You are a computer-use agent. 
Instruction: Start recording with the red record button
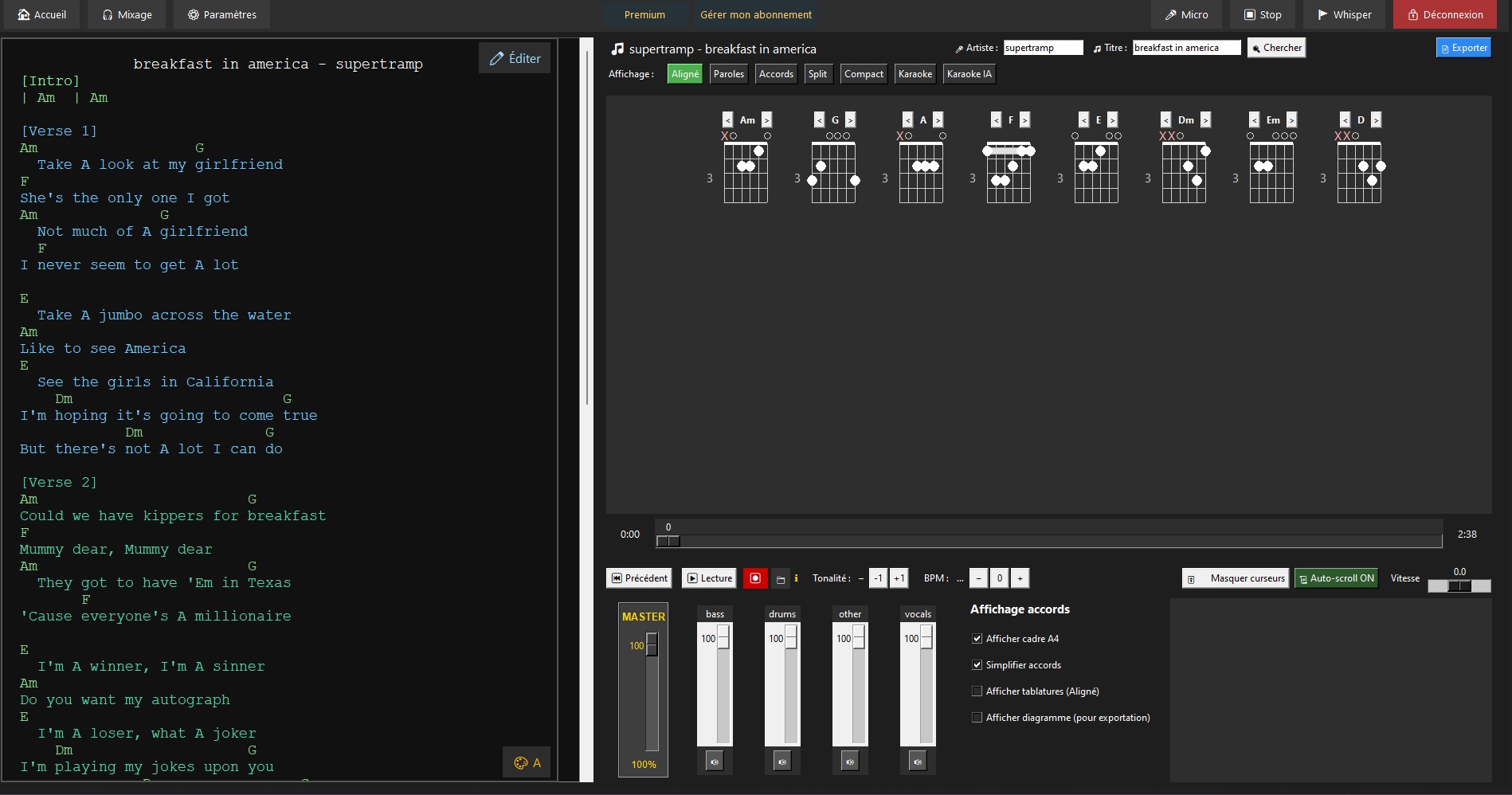(755, 578)
